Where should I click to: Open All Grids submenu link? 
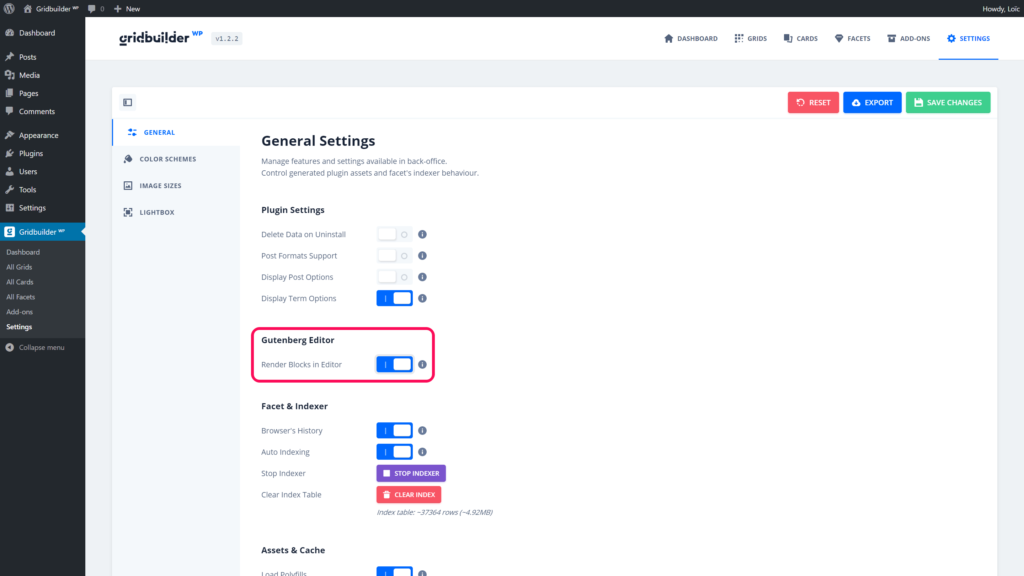(19, 267)
